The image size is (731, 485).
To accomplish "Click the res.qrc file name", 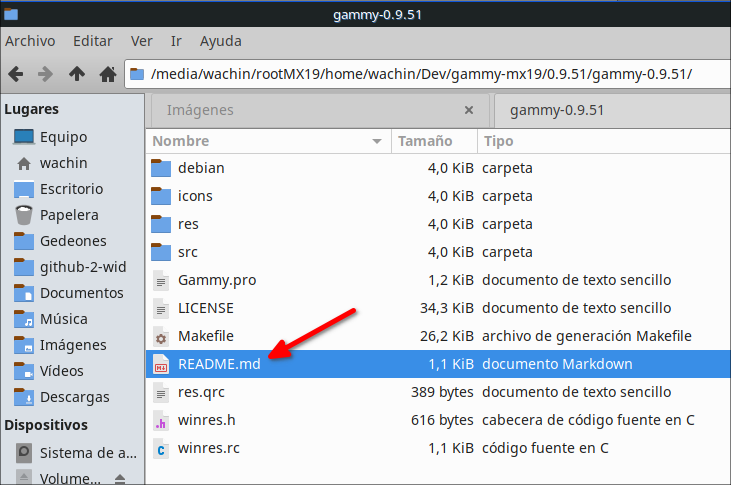I will [201, 393].
